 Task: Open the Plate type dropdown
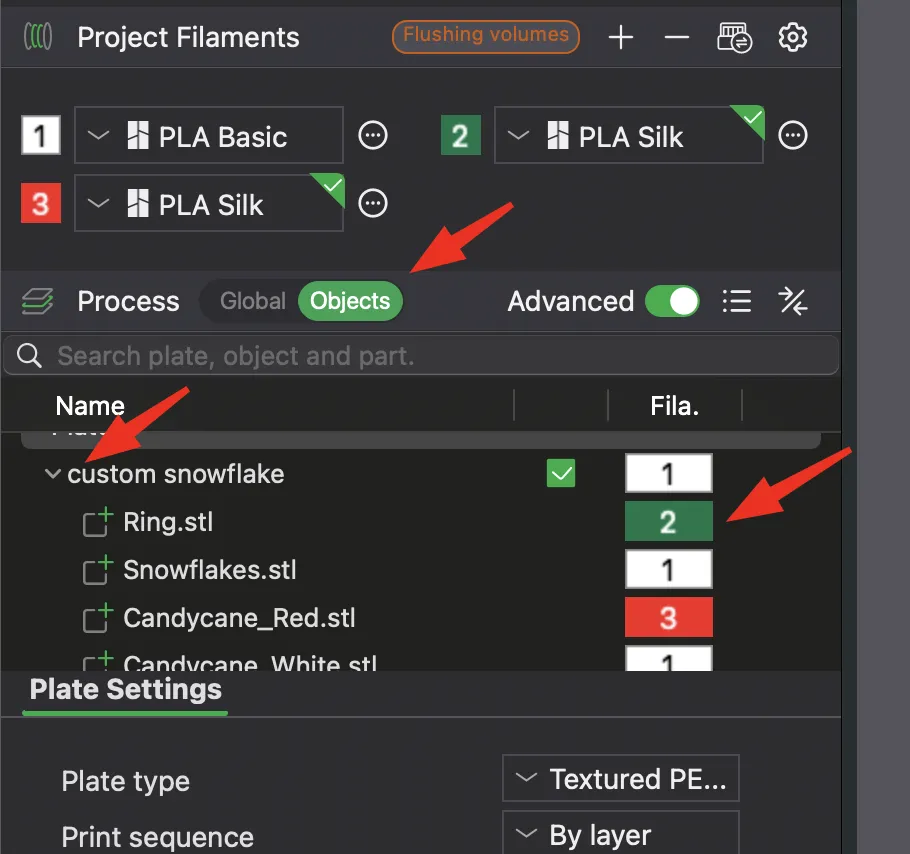(x=620, y=779)
